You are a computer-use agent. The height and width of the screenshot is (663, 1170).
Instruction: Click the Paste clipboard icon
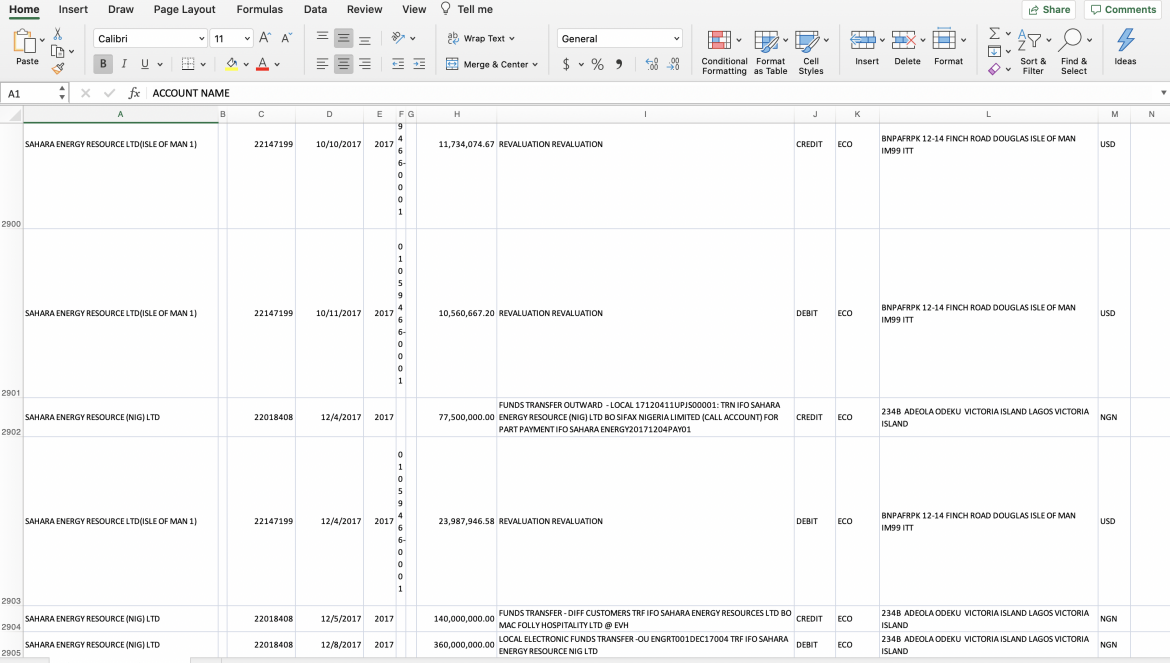(x=25, y=42)
